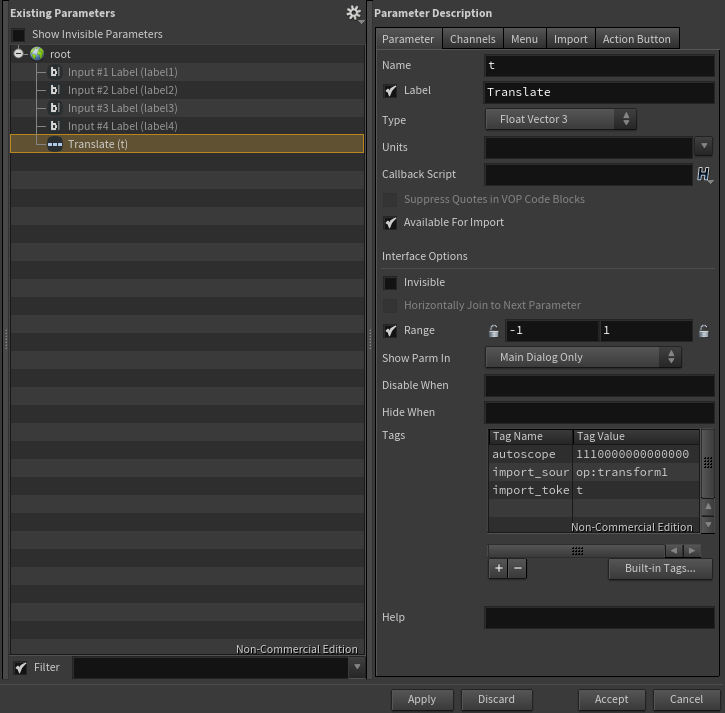Image resolution: width=725 pixels, height=713 pixels.
Task: Select Input #3 Label (label3) row
Action: pyautogui.click(x=187, y=108)
